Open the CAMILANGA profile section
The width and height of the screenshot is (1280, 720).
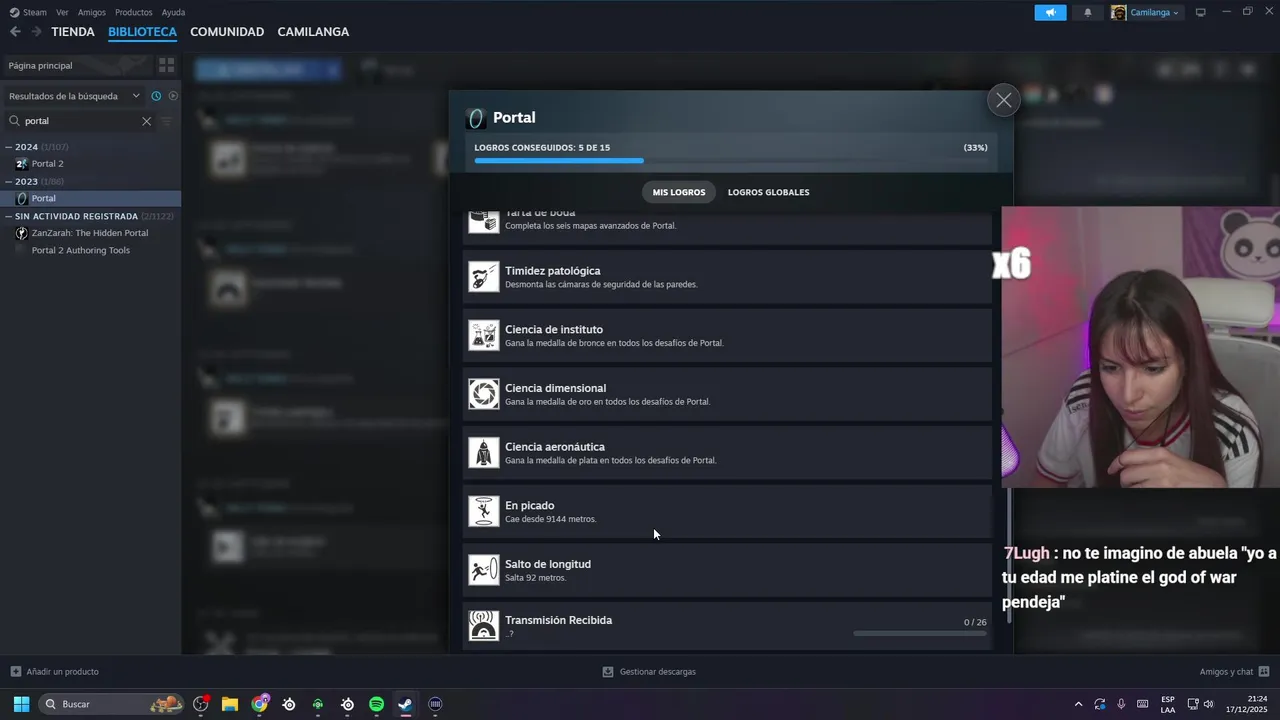[313, 32]
